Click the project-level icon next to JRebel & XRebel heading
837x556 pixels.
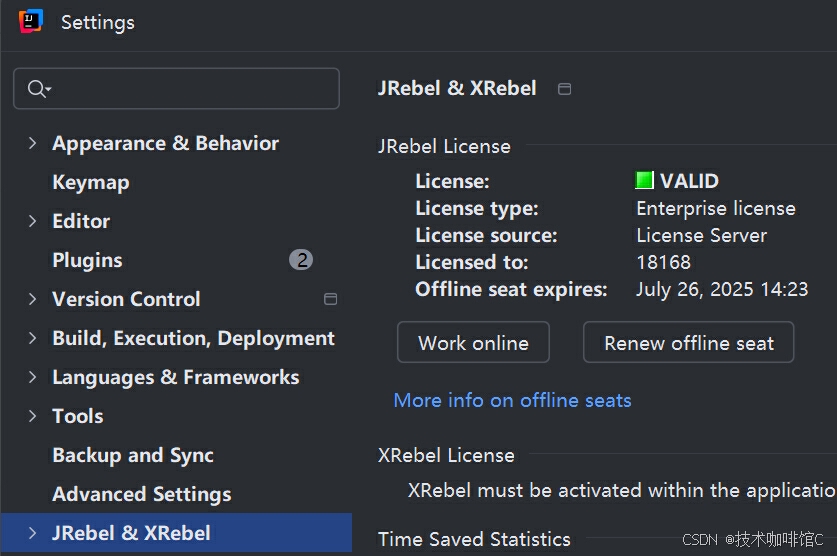[x=564, y=89]
